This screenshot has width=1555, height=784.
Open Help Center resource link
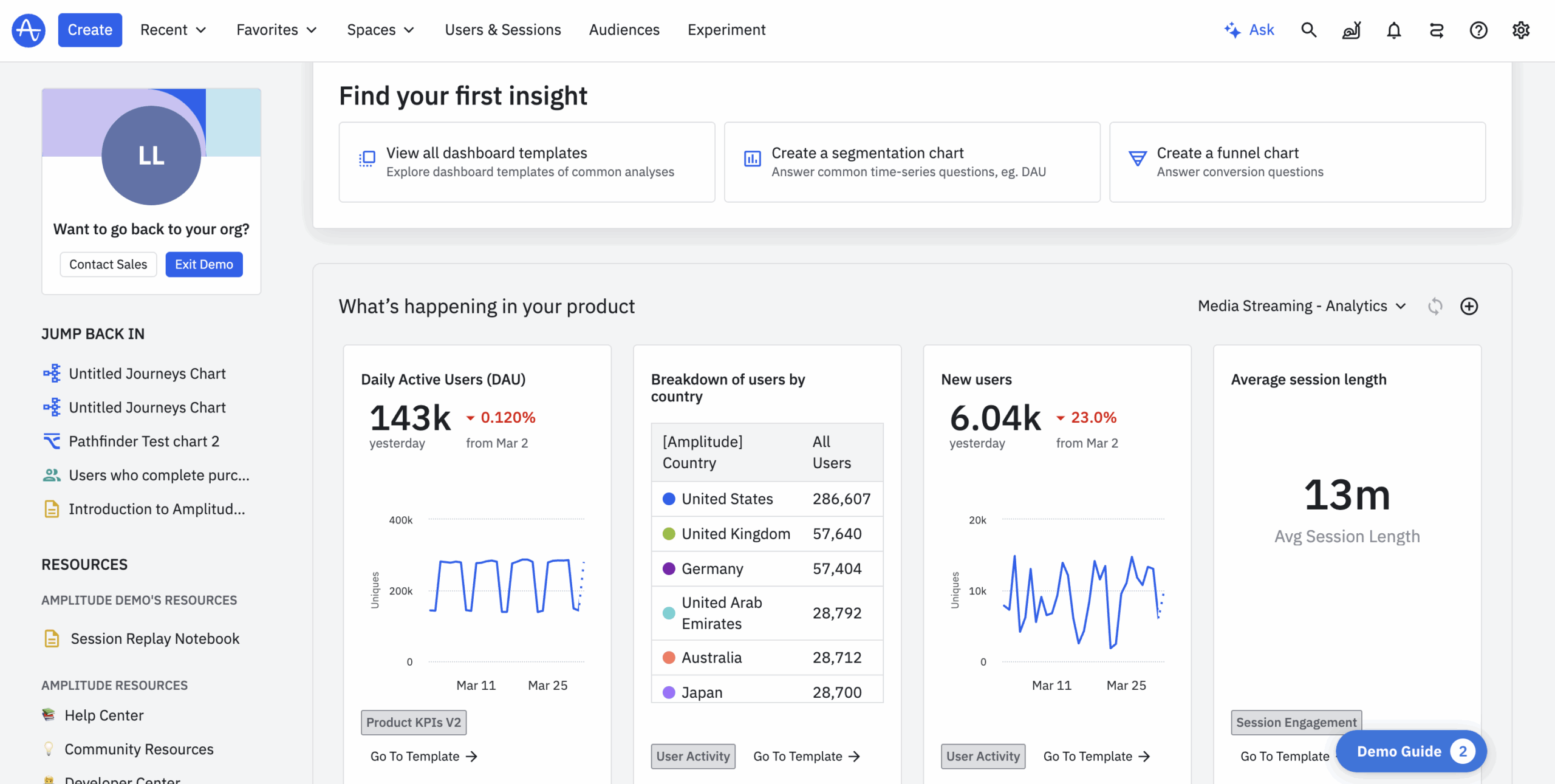point(104,715)
